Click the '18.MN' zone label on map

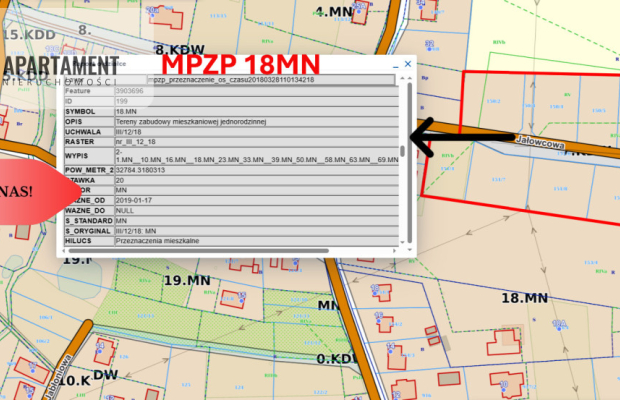click(524, 298)
